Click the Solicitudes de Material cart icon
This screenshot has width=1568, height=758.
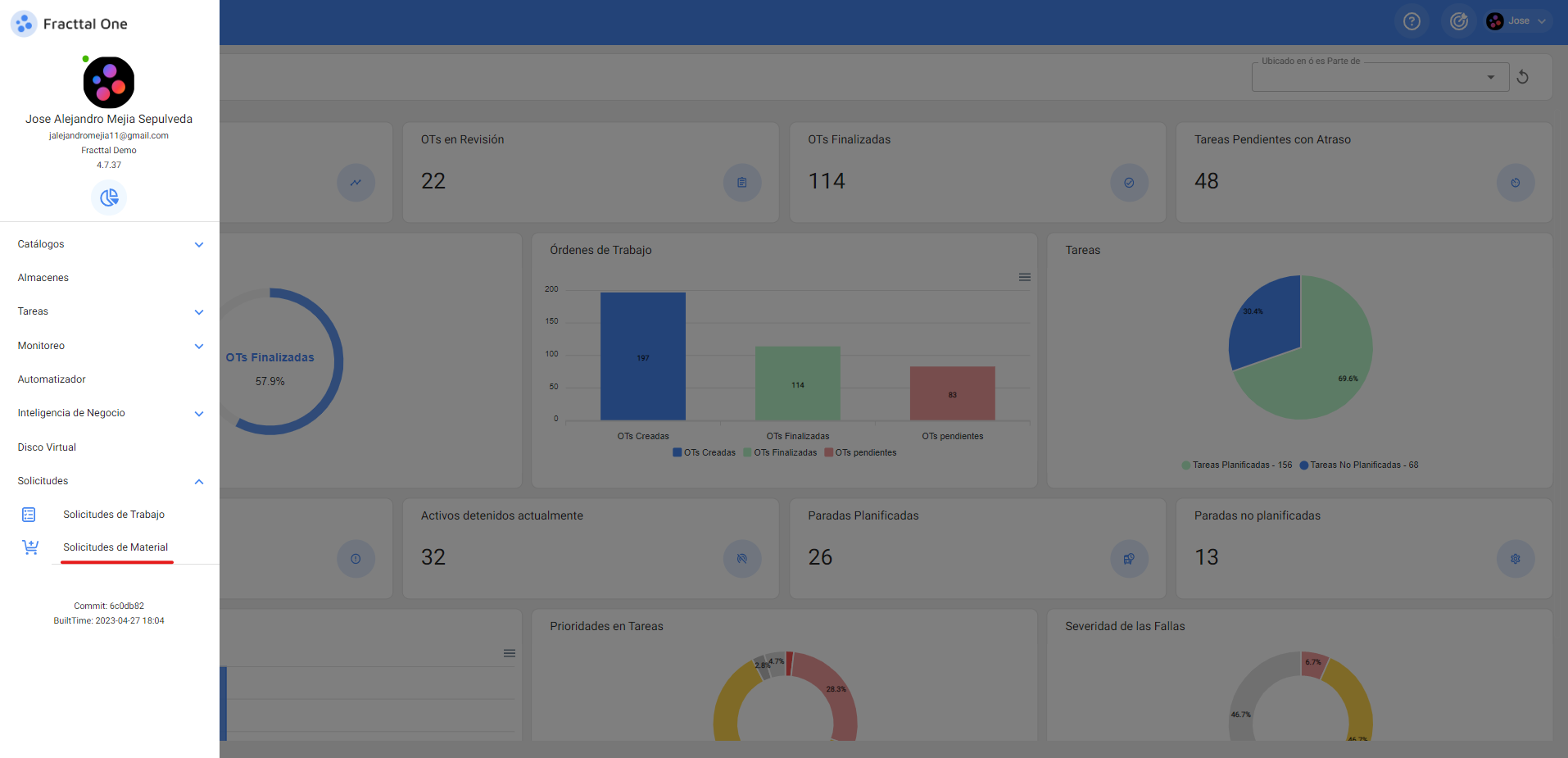click(30, 547)
